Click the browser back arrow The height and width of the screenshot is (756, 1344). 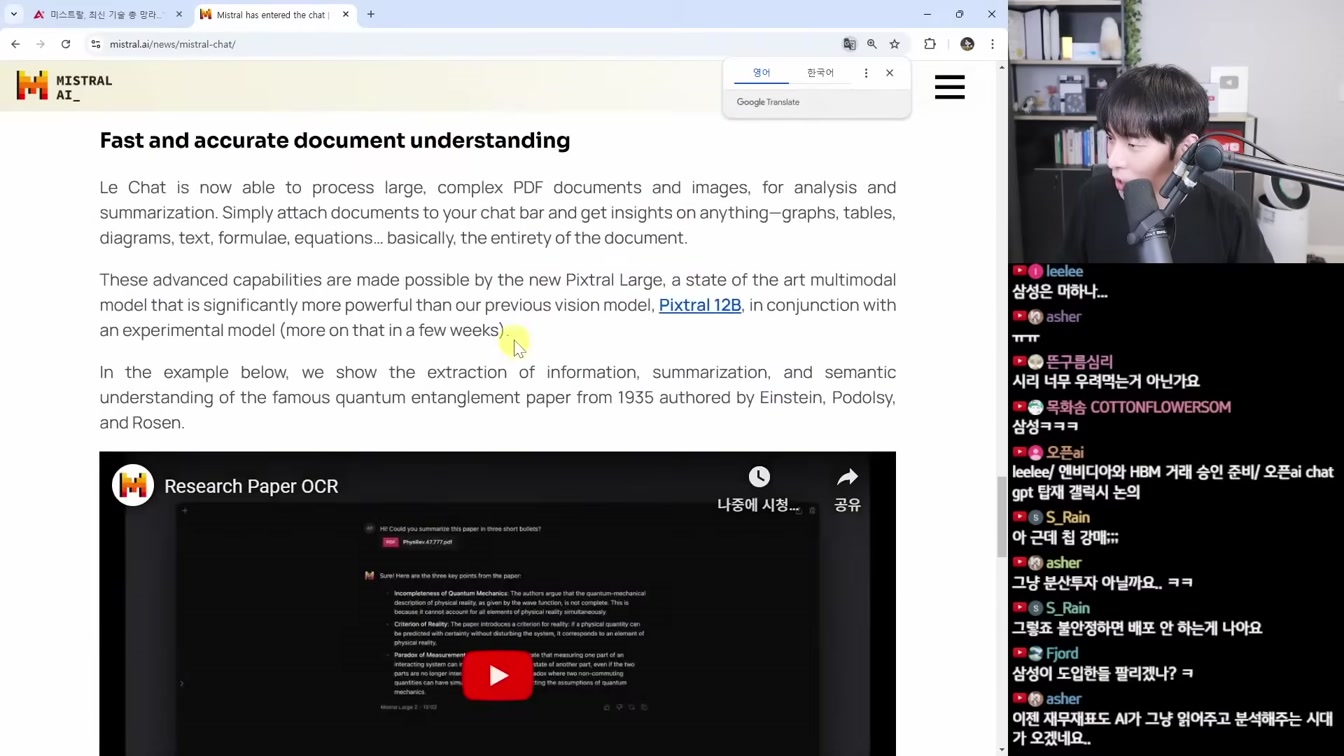tap(15, 44)
